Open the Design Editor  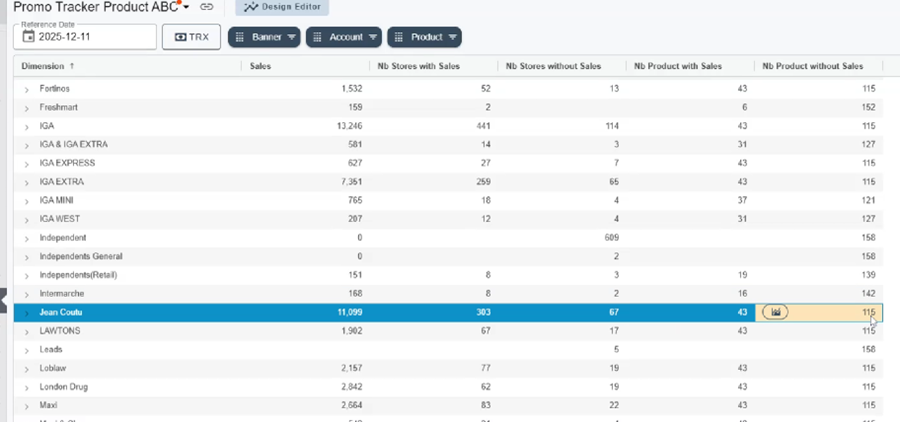tap(282, 7)
